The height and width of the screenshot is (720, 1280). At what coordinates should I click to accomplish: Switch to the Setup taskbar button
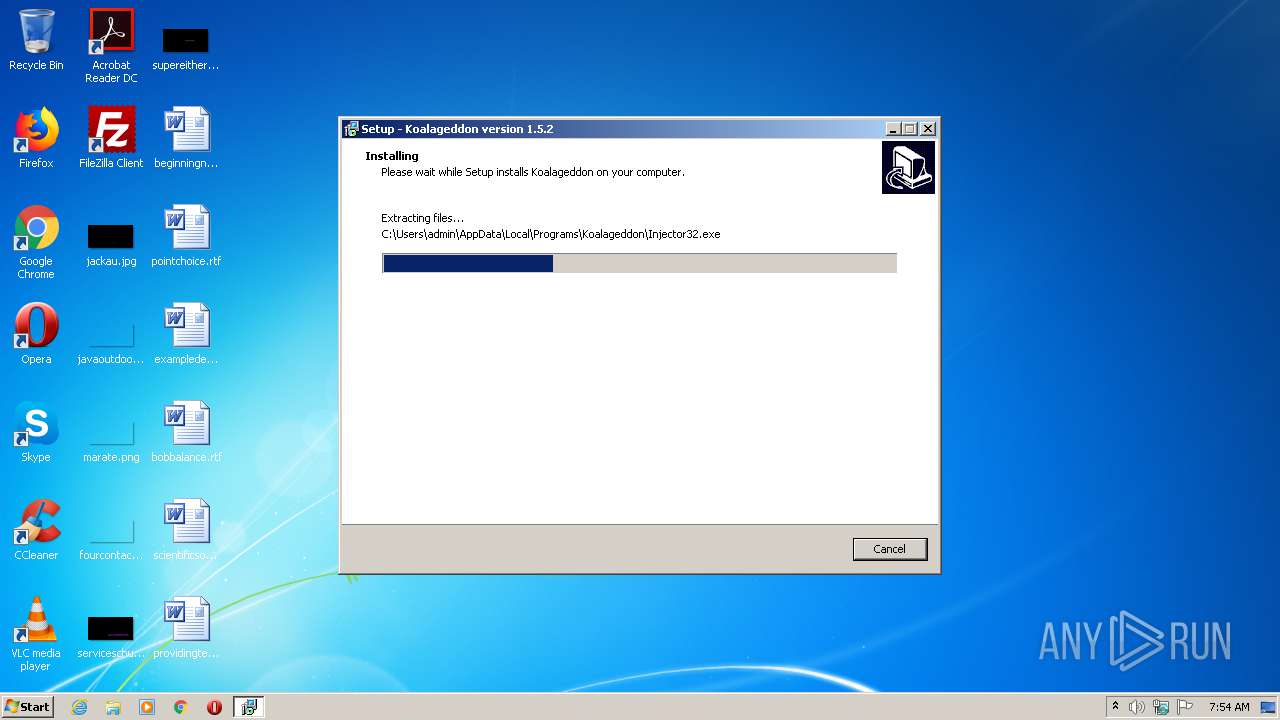pos(249,707)
